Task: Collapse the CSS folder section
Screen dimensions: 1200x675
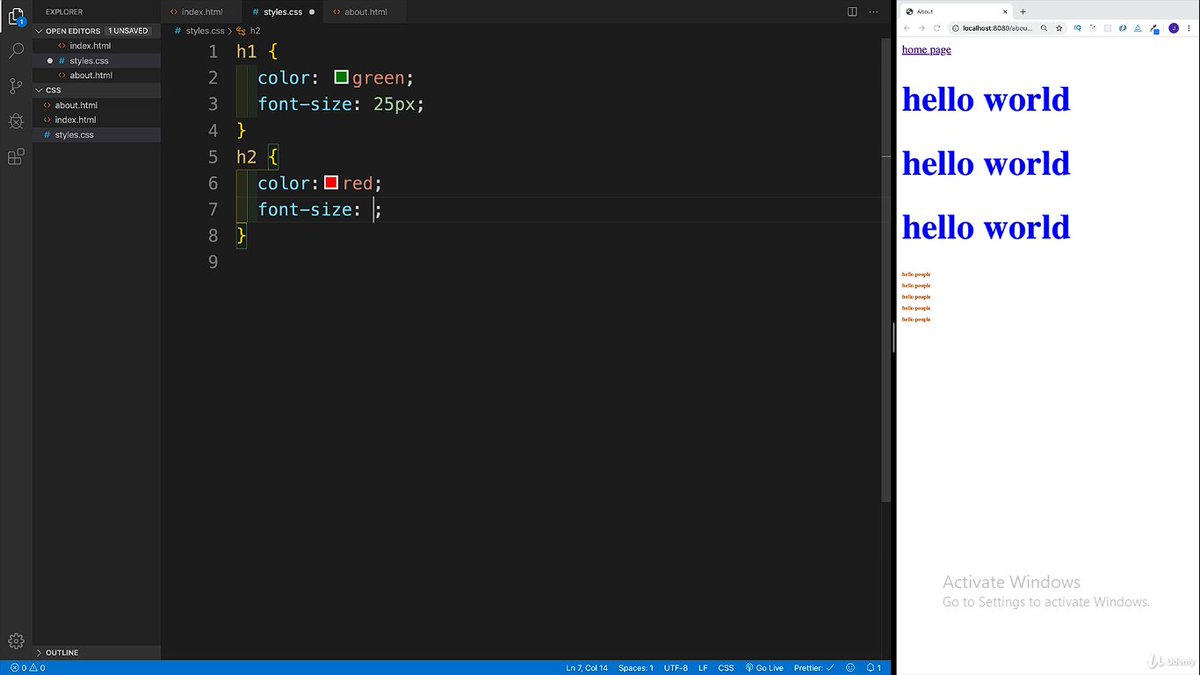Action: 96,90
